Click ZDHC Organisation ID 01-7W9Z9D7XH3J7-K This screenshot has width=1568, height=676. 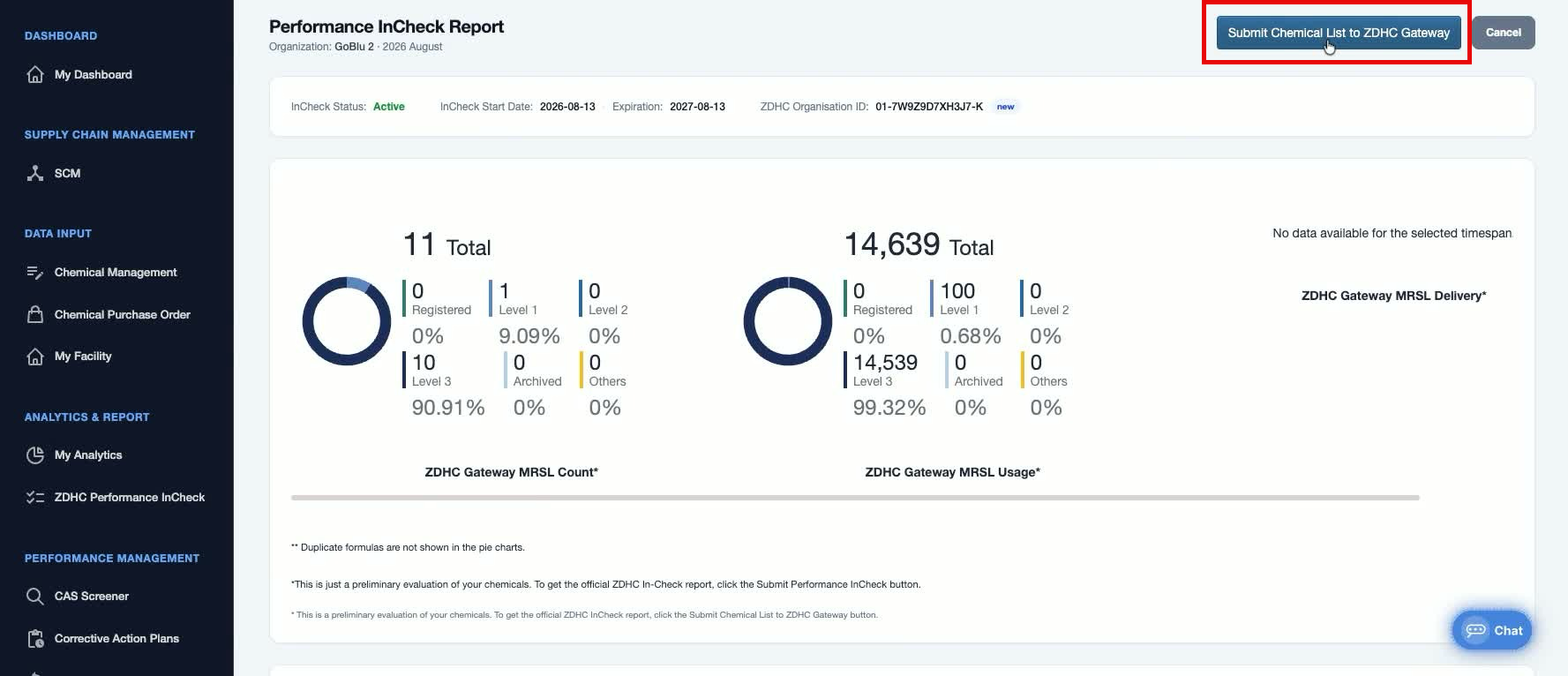929,107
